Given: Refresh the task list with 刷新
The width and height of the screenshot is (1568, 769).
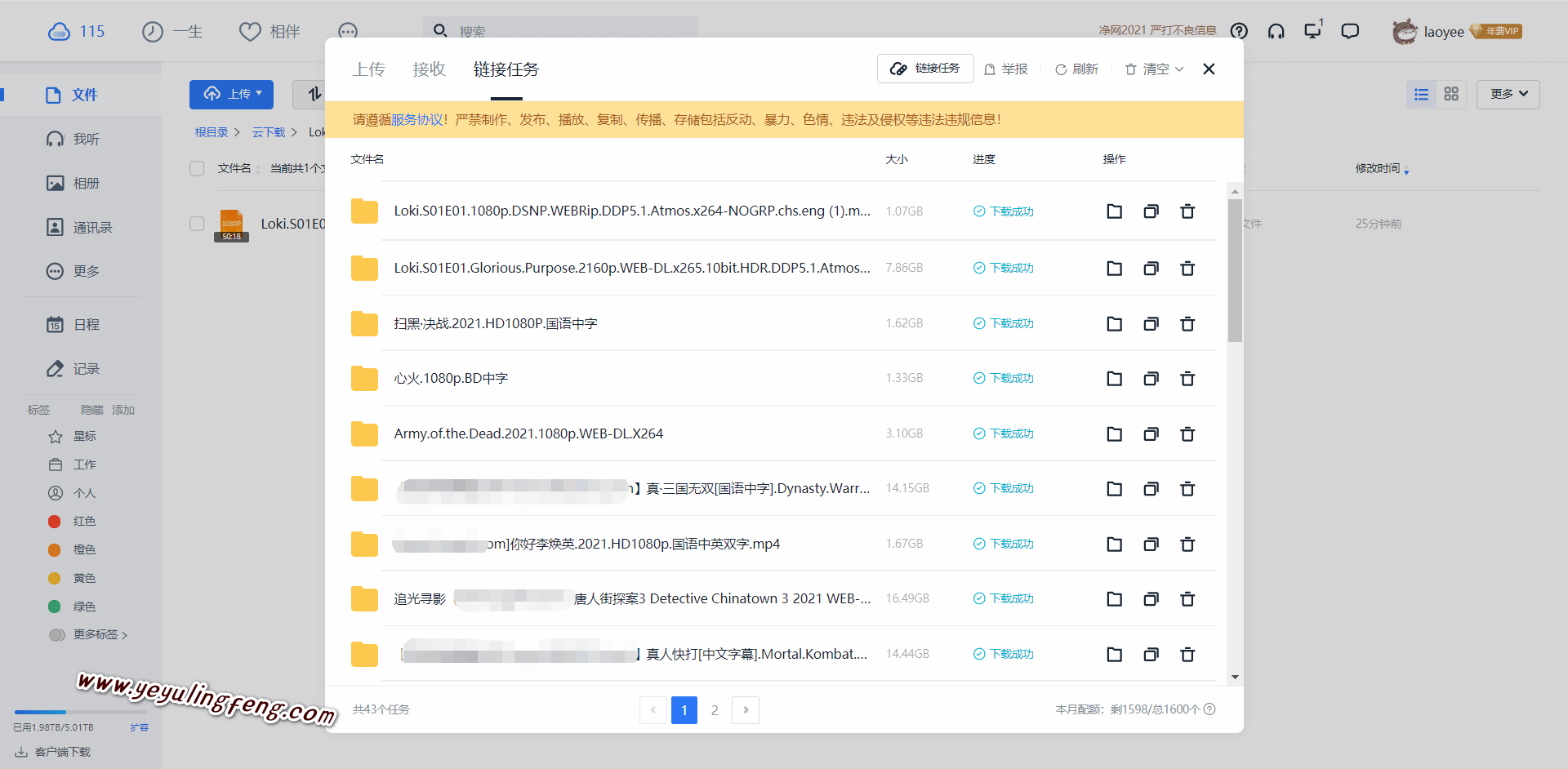Looking at the screenshot, I should pyautogui.click(x=1076, y=69).
